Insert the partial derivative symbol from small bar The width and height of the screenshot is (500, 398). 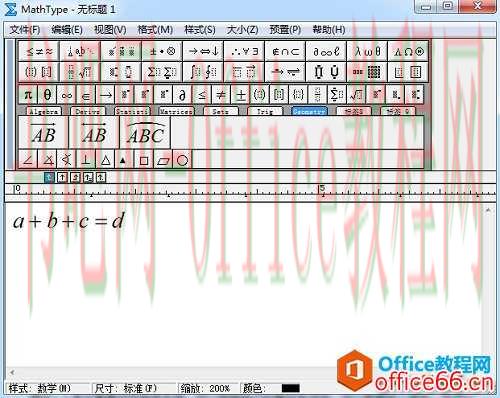(x=182, y=95)
